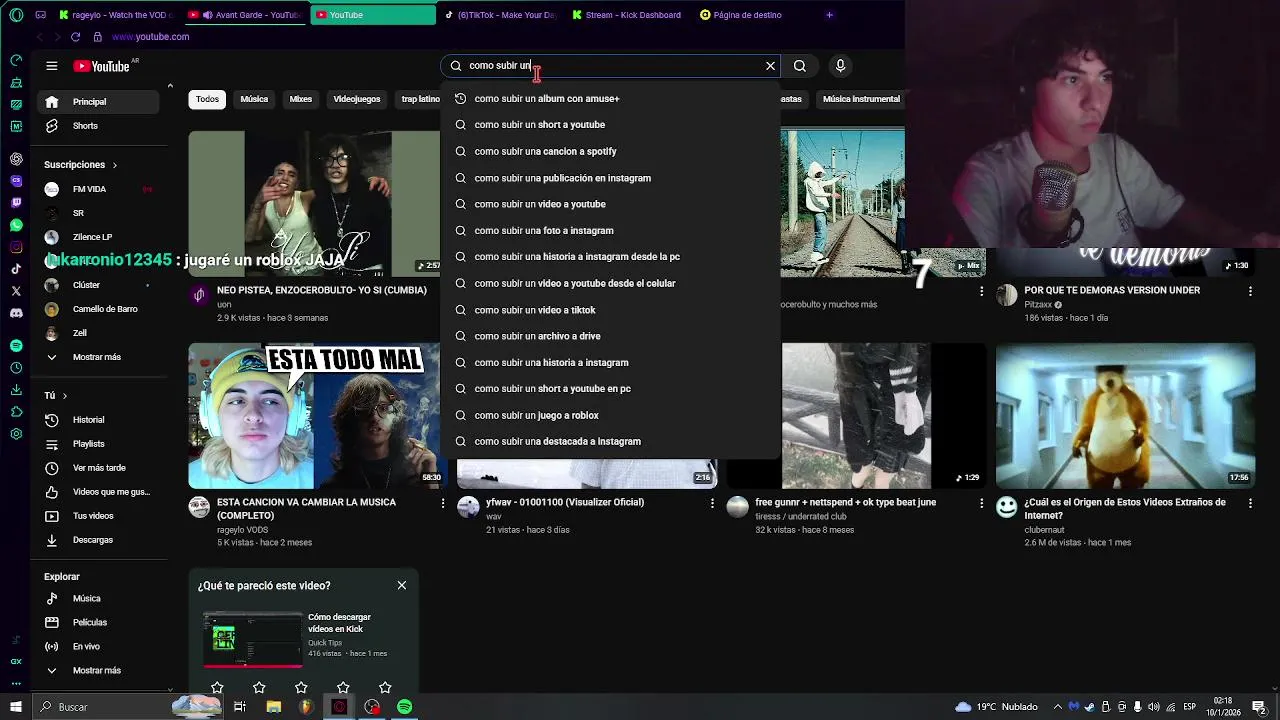Open new browser tab with plus

pyautogui.click(x=829, y=15)
